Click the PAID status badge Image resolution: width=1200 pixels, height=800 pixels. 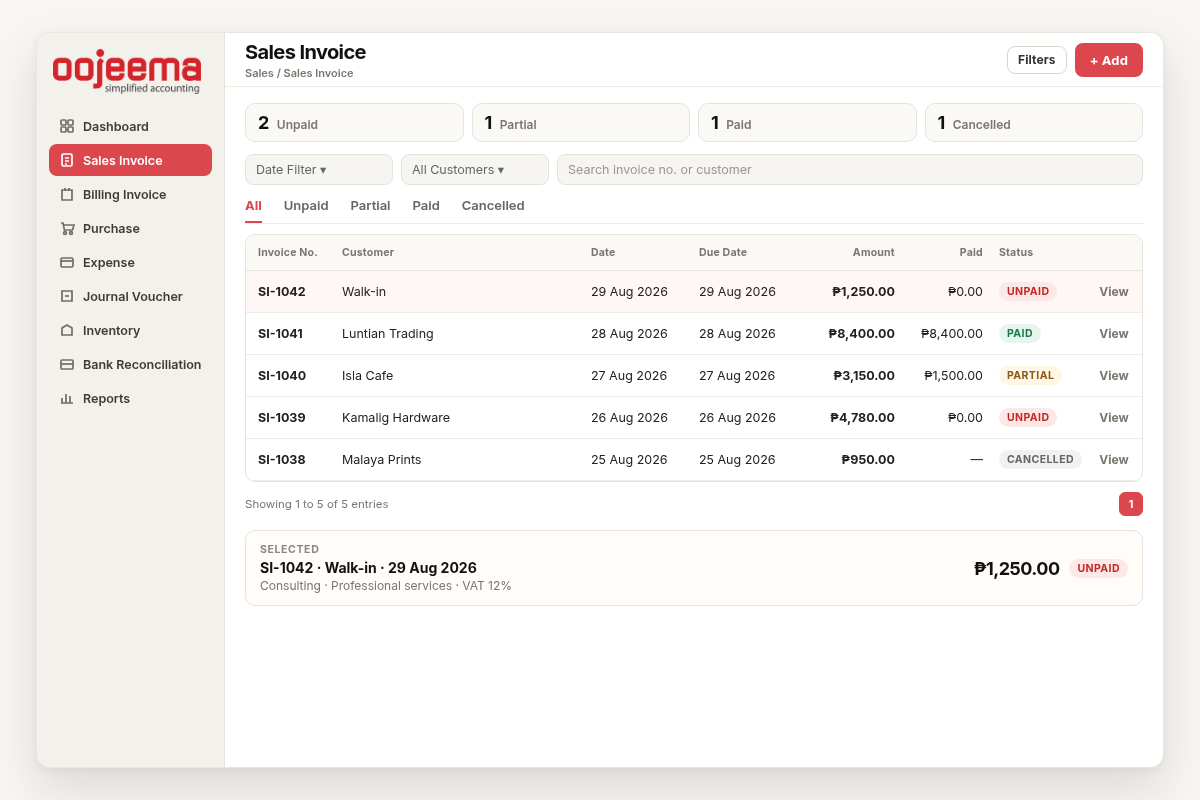[1020, 334]
